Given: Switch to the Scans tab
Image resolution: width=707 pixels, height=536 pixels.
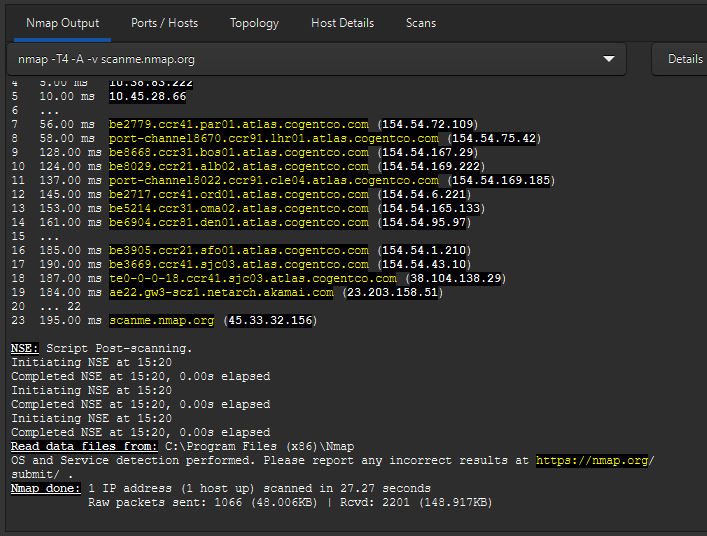Looking at the screenshot, I should (x=421, y=23).
